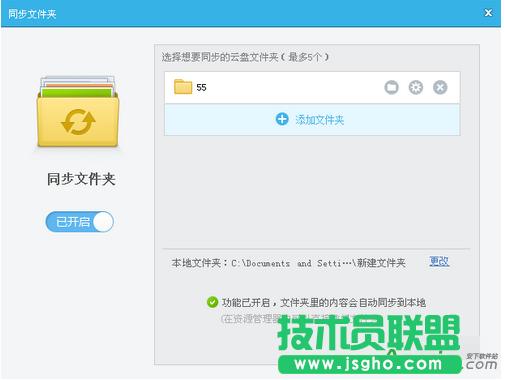Click the 本地文件夹 path text
Viewport: 505px width, 380px height.
288,263
